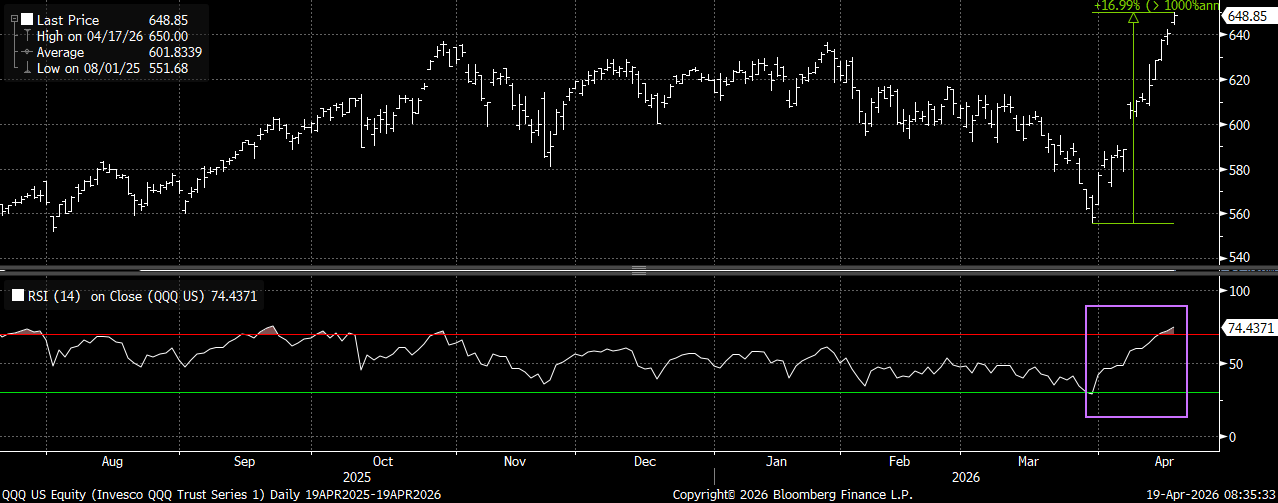
Task: Click the 640 price axis label
Action: 1237,36
